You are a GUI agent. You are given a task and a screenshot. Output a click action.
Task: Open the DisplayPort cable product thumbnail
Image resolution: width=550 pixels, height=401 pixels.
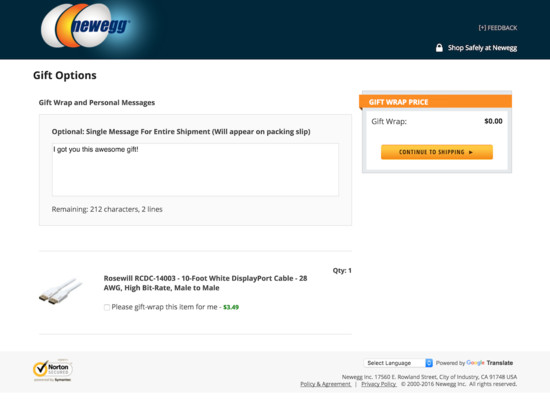point(60,291)
